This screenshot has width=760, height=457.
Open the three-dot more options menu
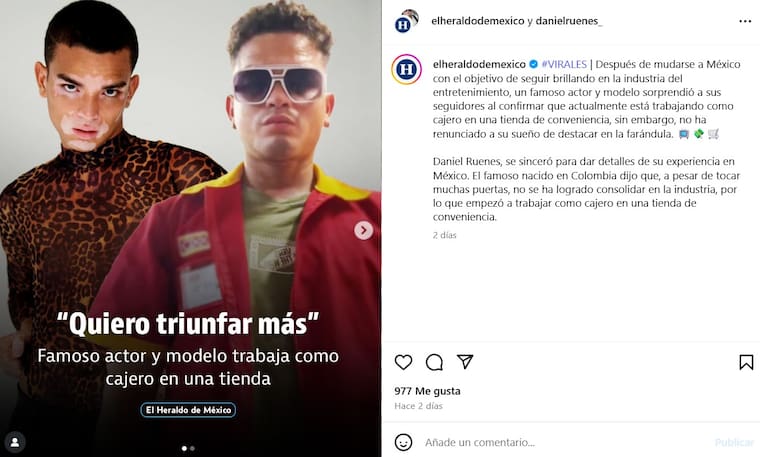[745, 21]
